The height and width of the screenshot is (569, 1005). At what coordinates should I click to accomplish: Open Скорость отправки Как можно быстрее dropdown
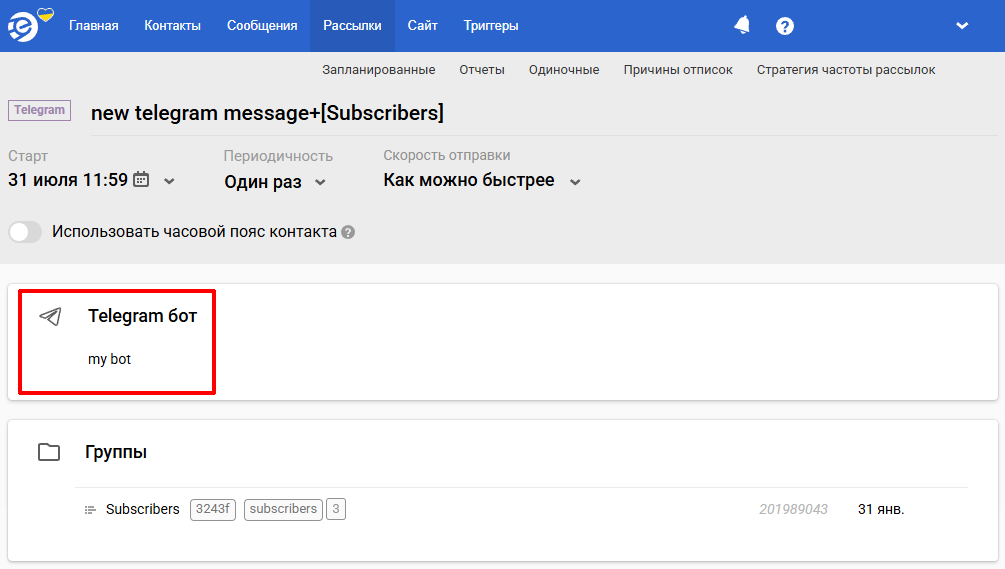482,181
